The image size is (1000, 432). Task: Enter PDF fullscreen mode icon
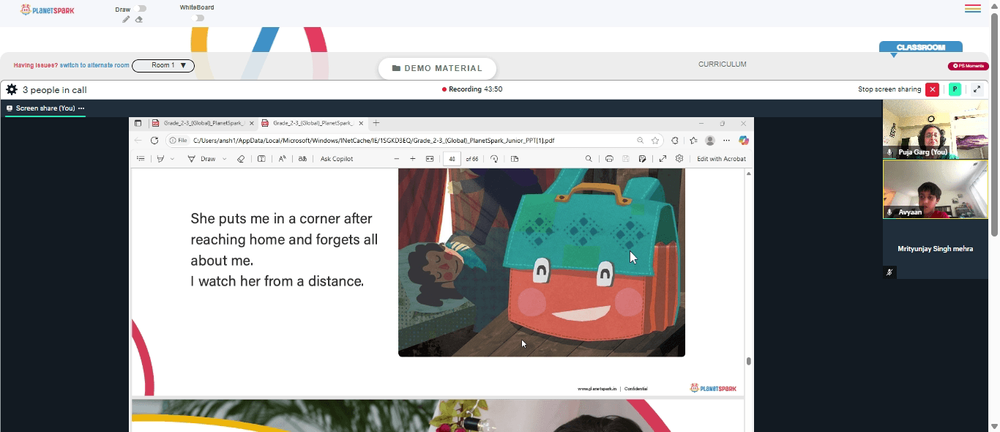tap(663, 159)
